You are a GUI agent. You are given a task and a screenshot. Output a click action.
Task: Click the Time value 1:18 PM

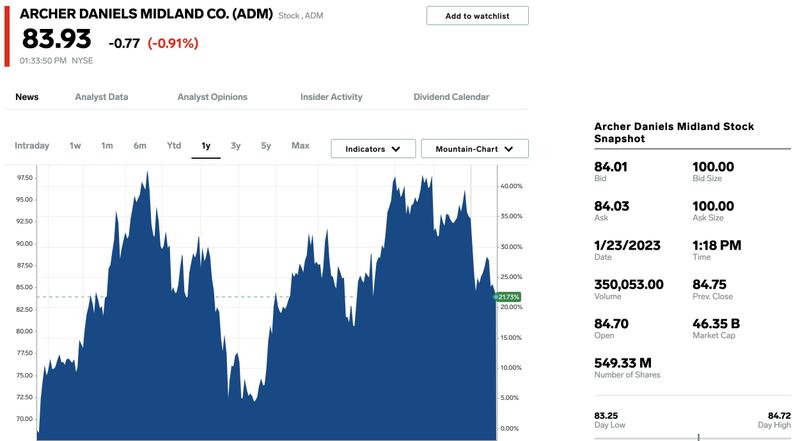(x=716, y=246)
